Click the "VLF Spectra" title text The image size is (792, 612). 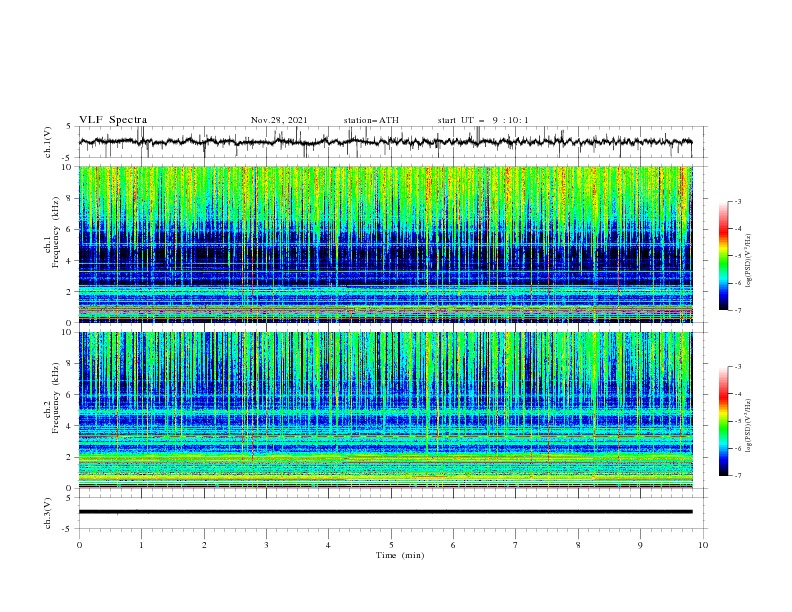(113, 120)
